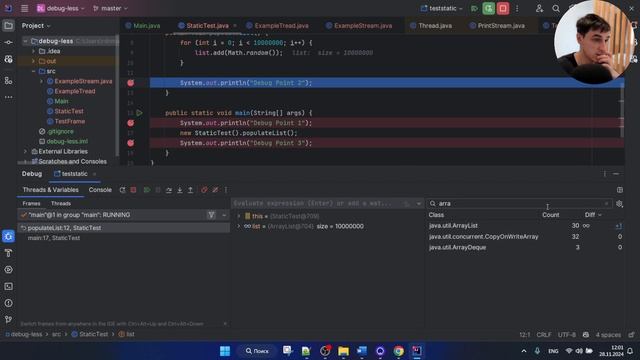
Task: Open the Run tool window icon
Action: (8, 270)
